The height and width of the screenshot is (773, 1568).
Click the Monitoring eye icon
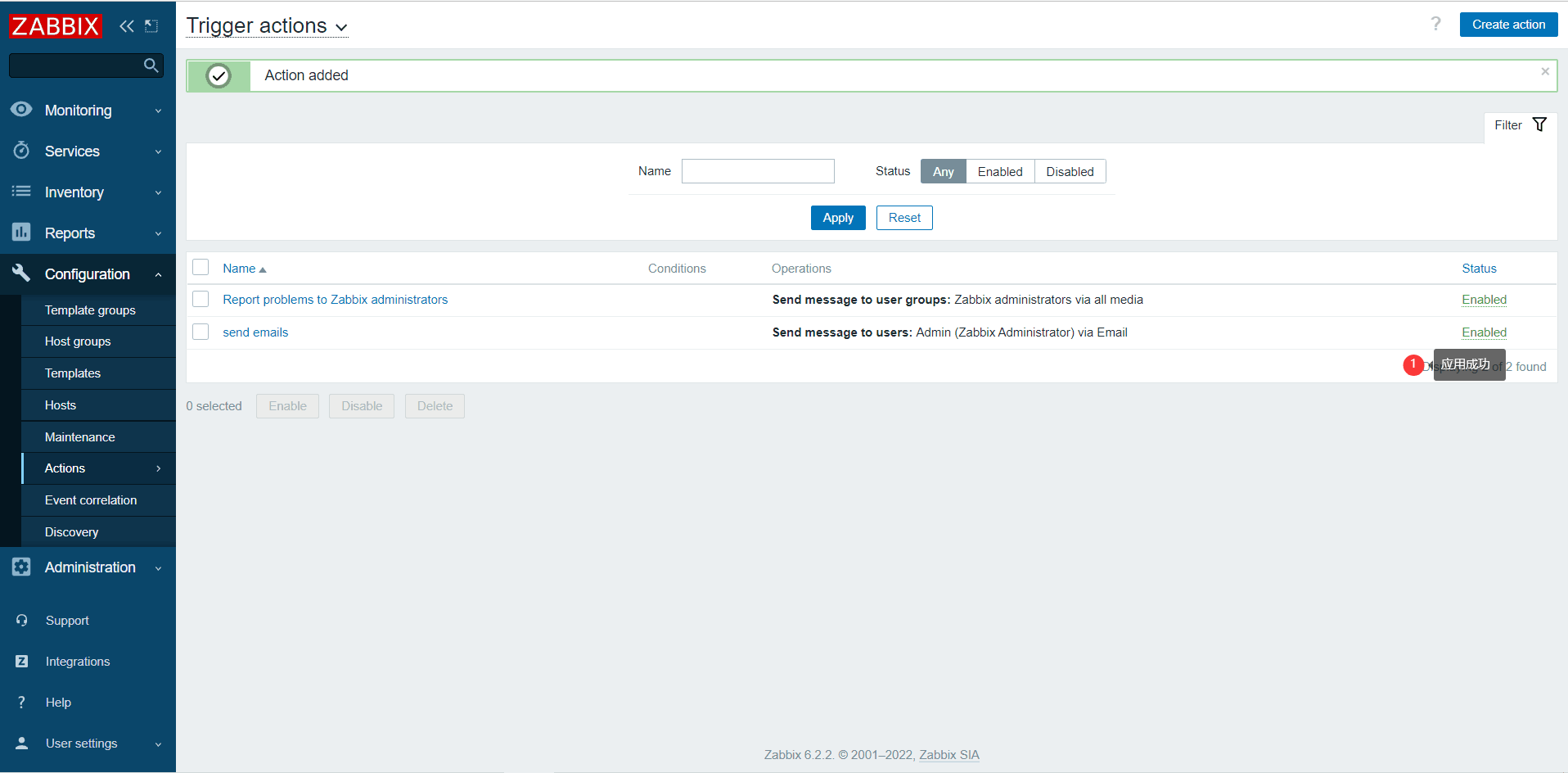tap(21, 110)
